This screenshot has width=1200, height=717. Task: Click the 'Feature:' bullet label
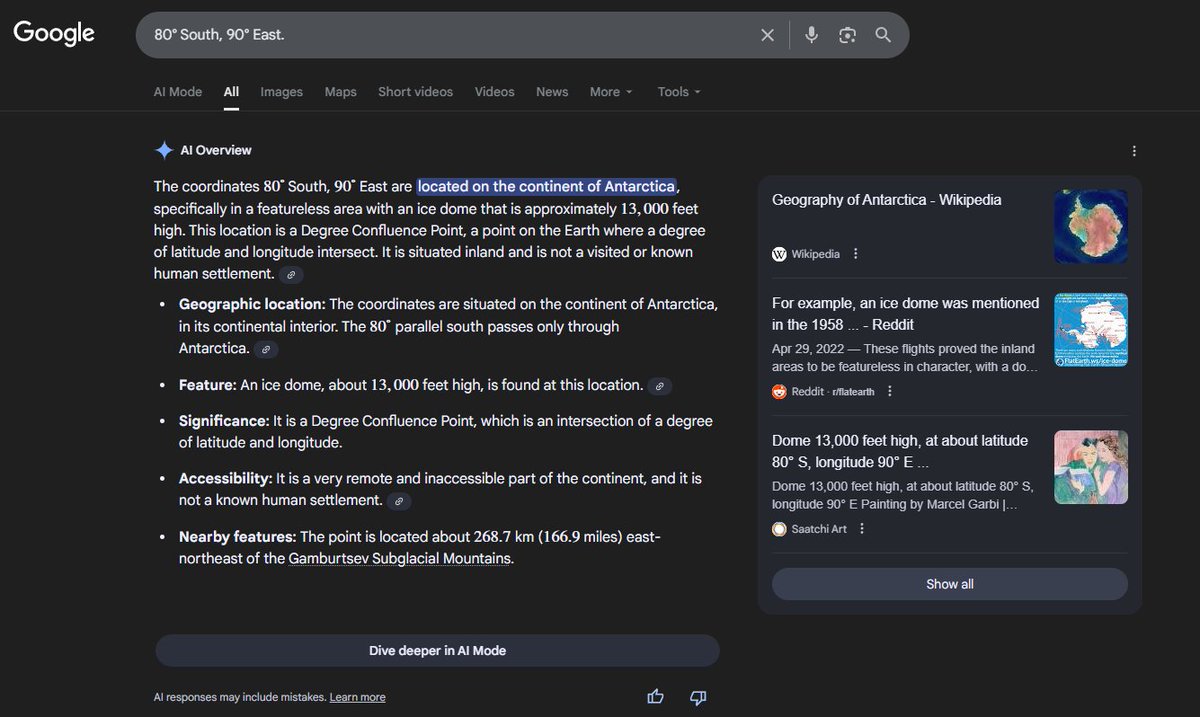coord(208,385)
